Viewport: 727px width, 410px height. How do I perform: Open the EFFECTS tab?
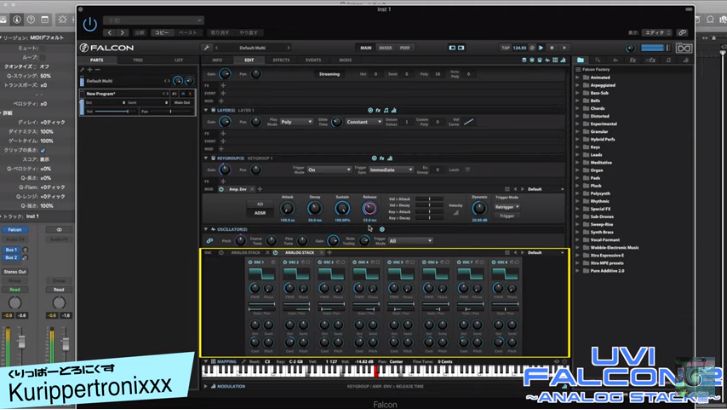point(281,60)
